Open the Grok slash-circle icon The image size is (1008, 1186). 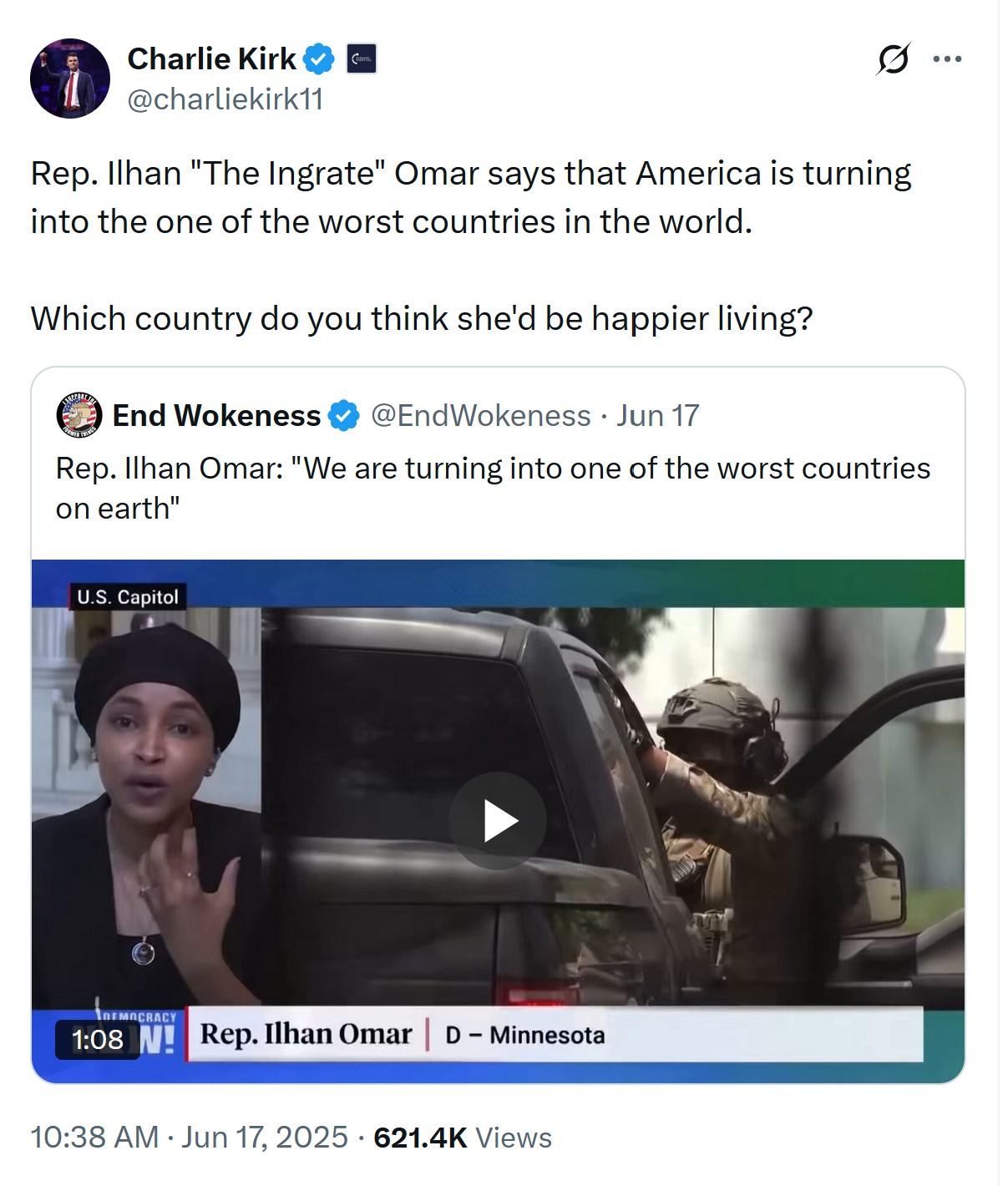coord(893,59)
